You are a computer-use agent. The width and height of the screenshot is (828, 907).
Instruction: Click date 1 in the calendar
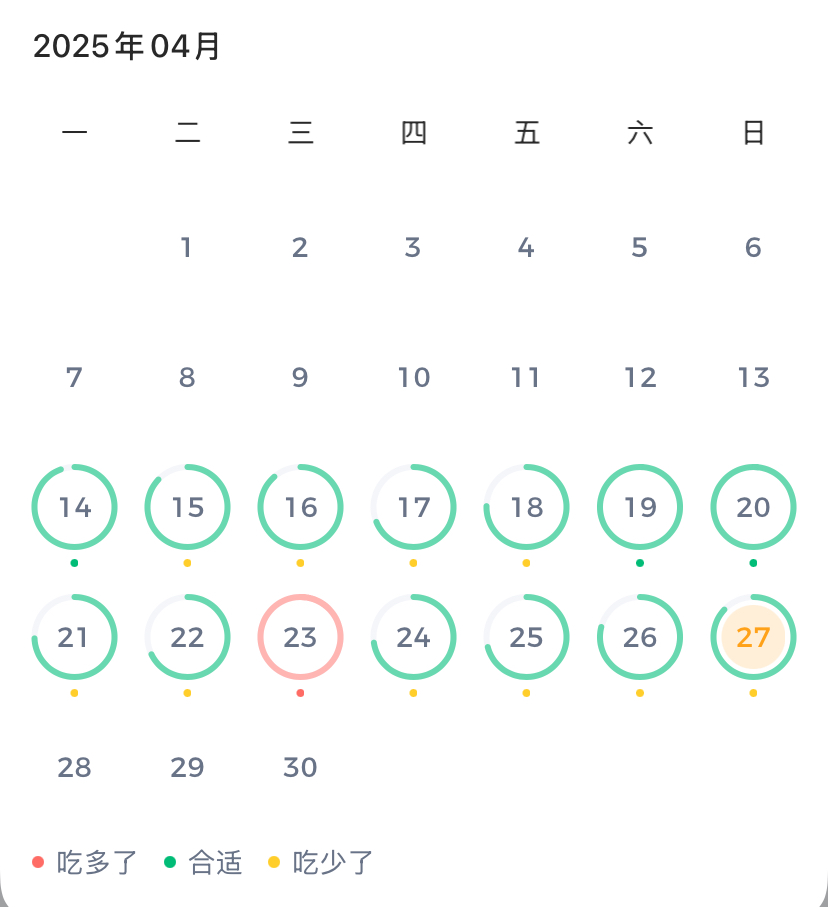click(187, 247)
